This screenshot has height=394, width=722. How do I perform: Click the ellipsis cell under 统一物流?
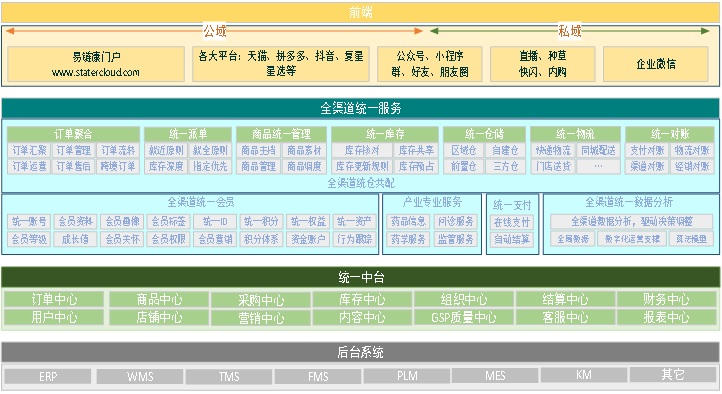pos(598,166)
